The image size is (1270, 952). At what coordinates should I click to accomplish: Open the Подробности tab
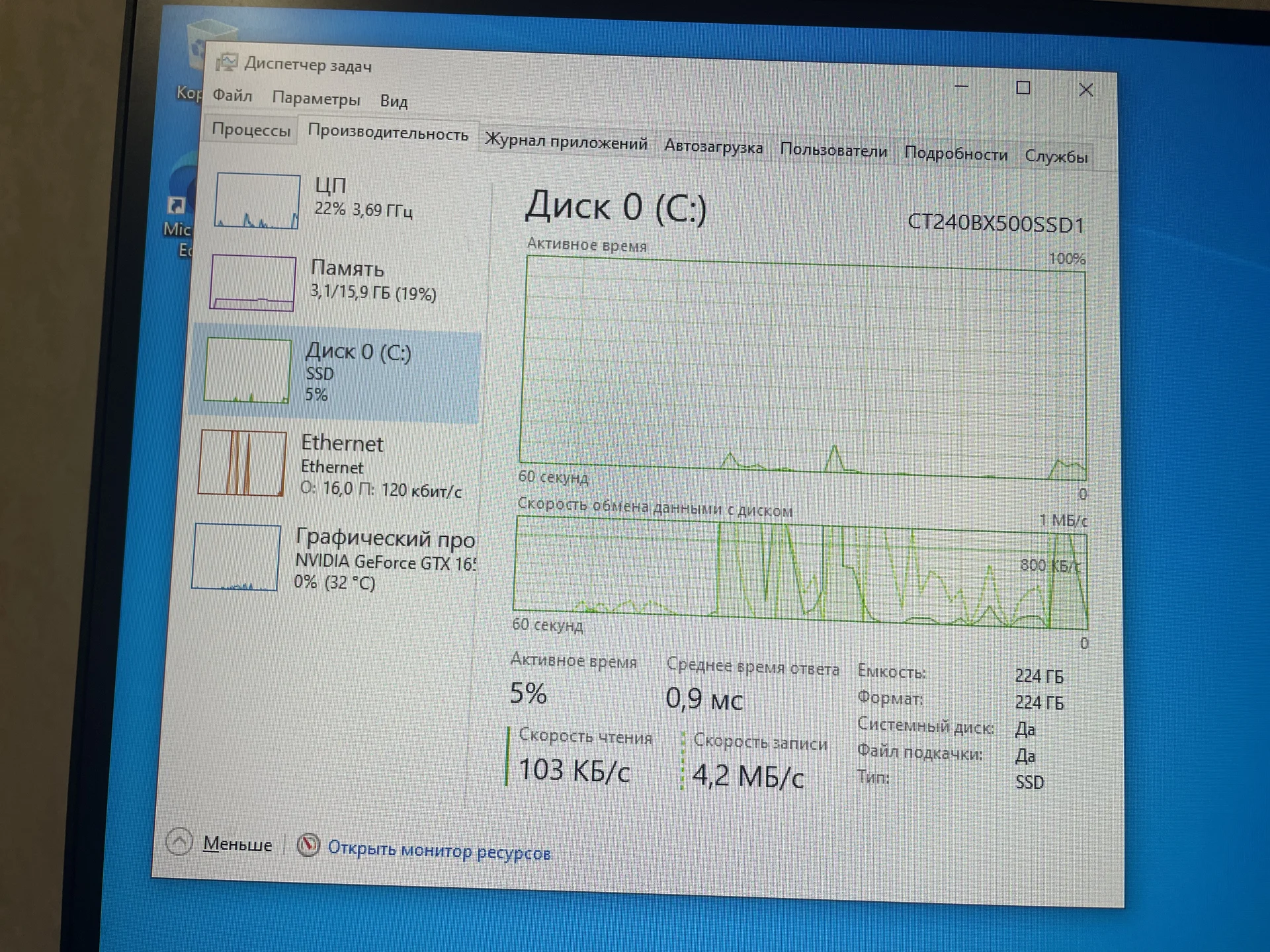(x=955, y=153)
